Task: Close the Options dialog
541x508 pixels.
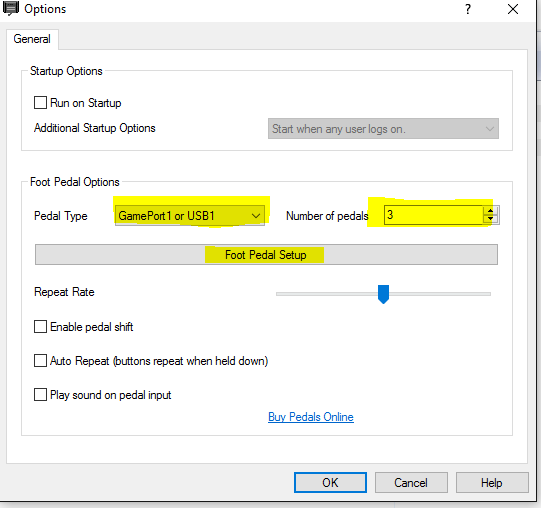Action: pyautogui.click(x=513, y=9)
